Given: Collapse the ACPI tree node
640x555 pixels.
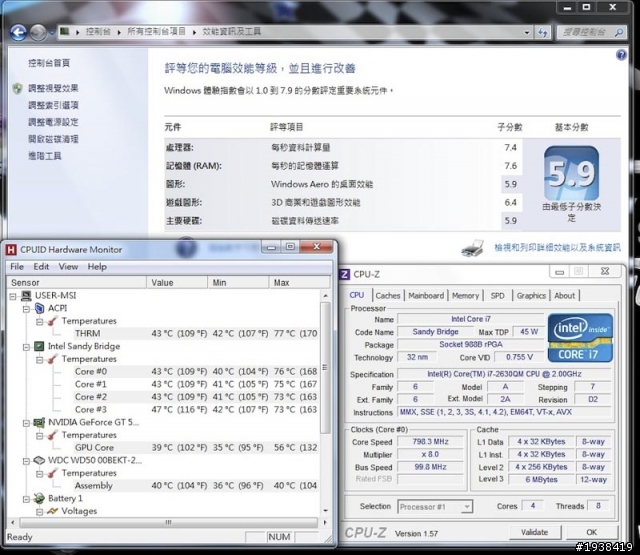Looking at the screenshot, I should pyautogui.click(x=27, y=309).
